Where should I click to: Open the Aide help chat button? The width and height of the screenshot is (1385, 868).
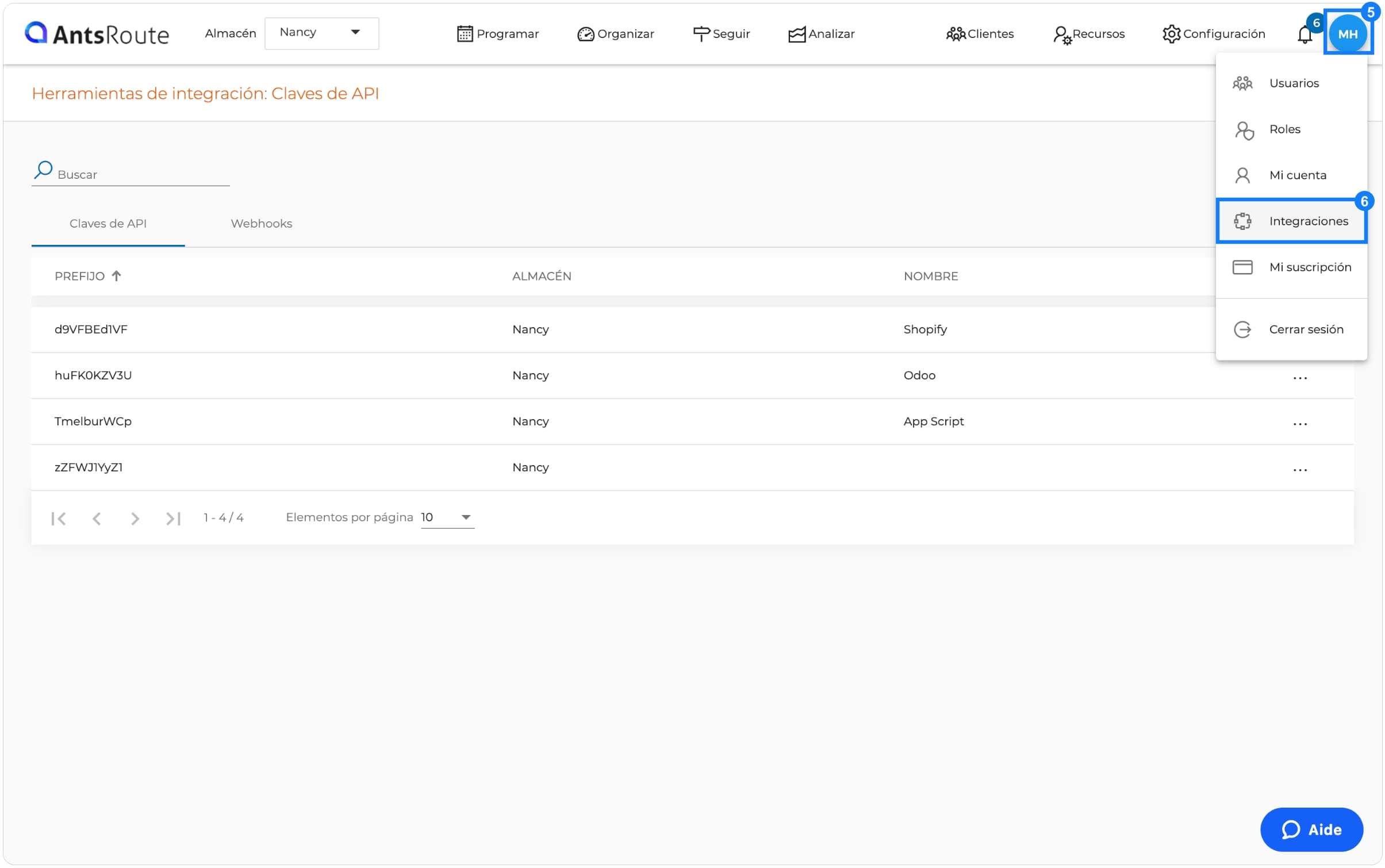pos(1311,828)
